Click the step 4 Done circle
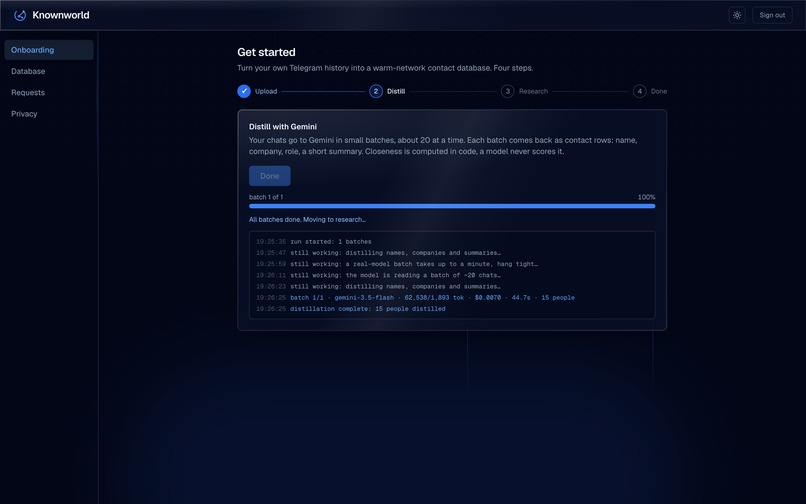 pos(639,91)
